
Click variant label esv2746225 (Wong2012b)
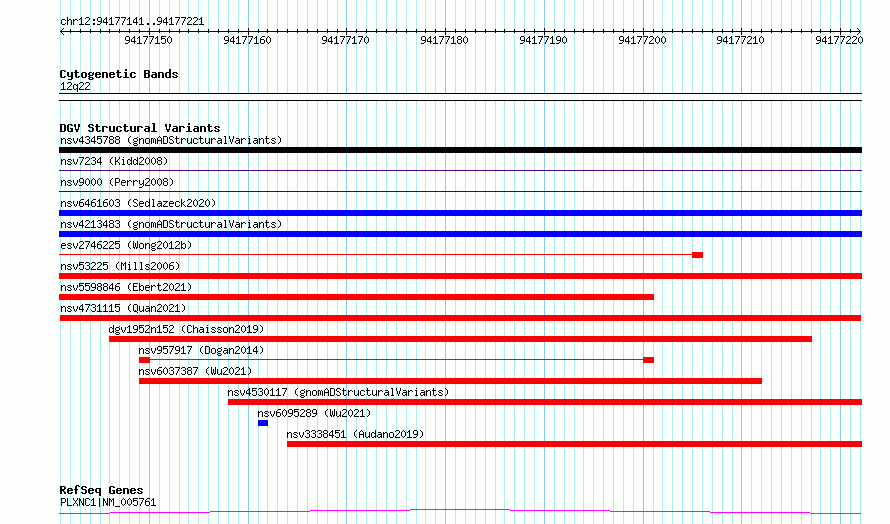(126, 245)
